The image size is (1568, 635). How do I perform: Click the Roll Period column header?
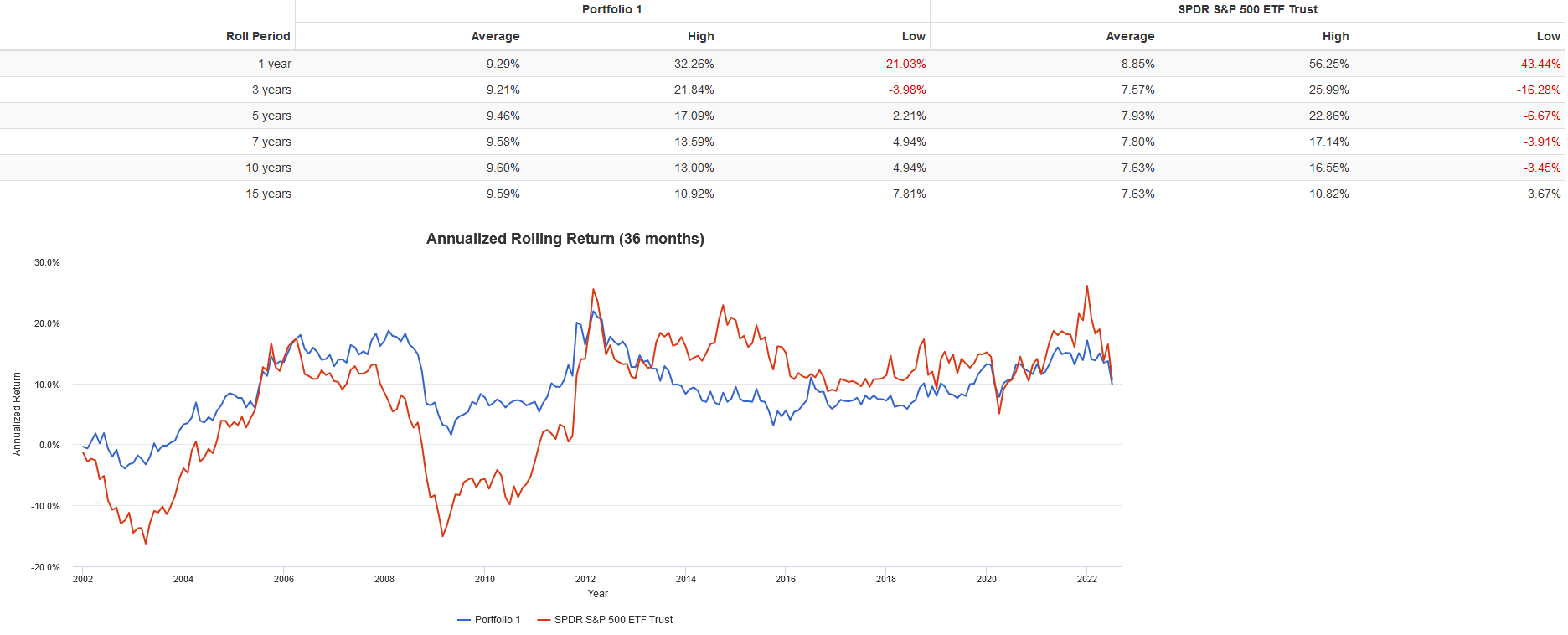point(258,36)
